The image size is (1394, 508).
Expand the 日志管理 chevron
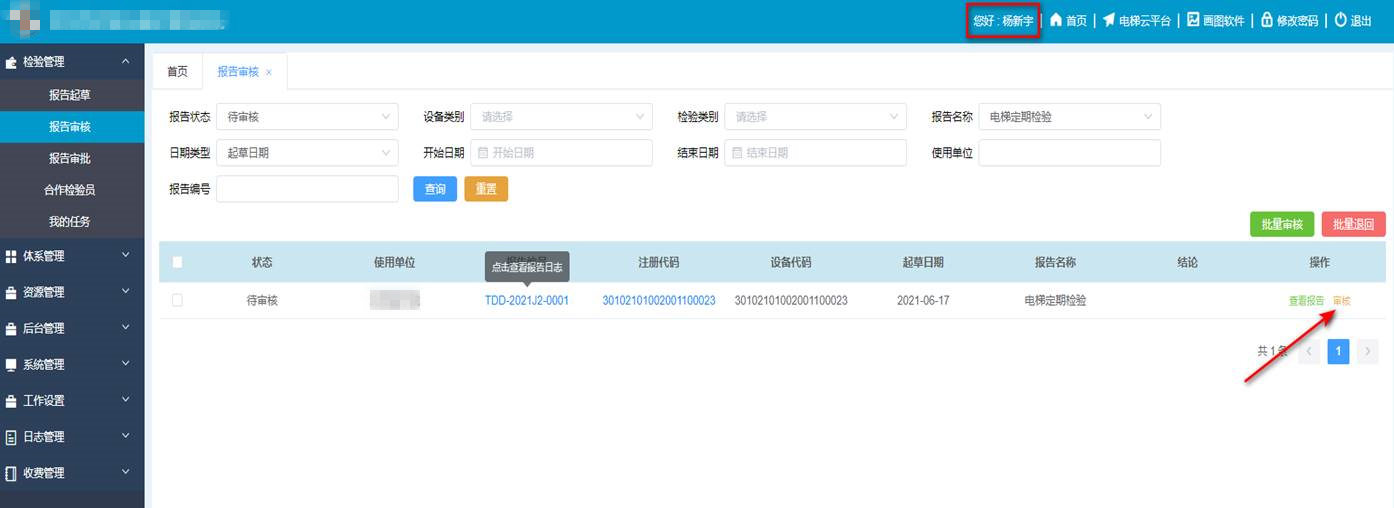click(x=126, y=435)
